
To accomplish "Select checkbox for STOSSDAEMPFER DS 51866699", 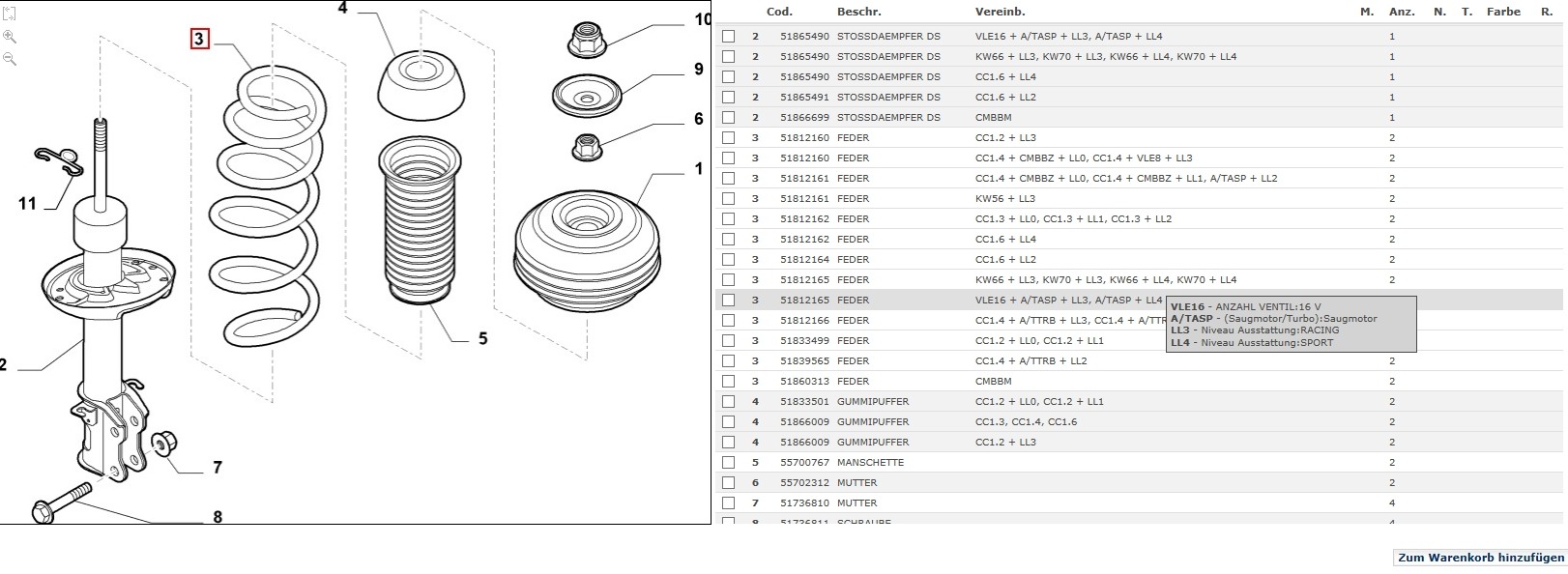I will tap(728, 118).
